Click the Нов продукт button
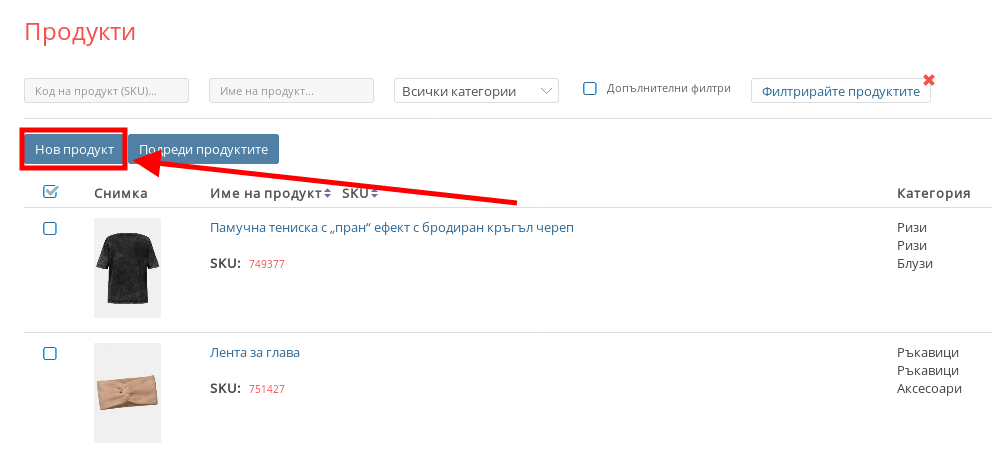 (74, 149)
